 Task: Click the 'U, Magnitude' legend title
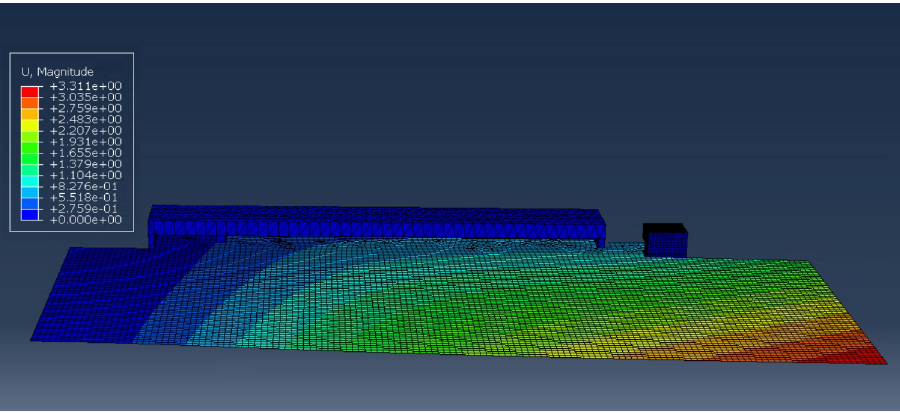58,71
